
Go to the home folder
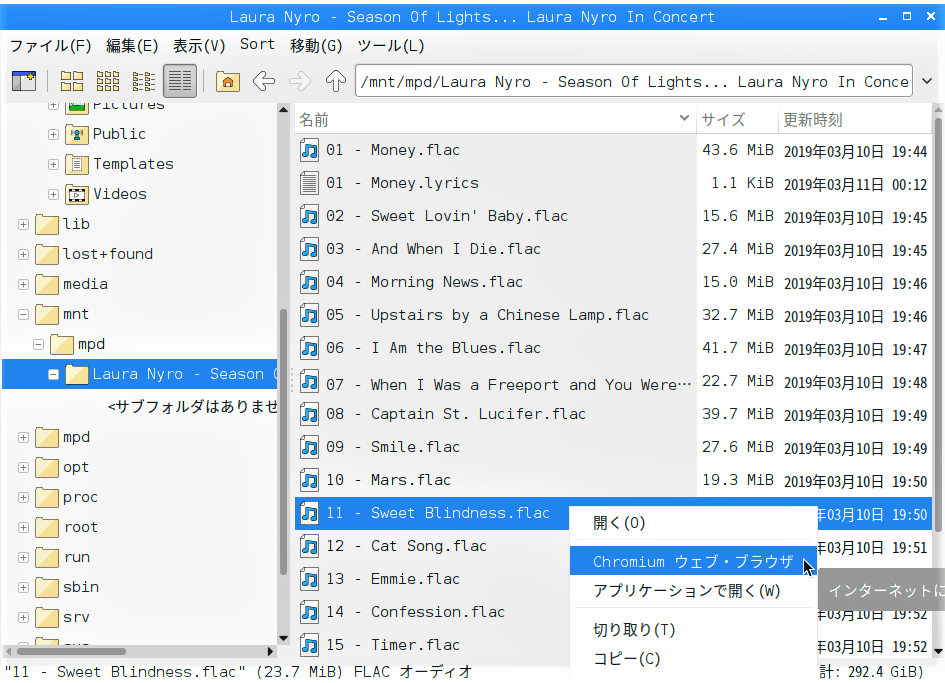click(x=228, y=81)
